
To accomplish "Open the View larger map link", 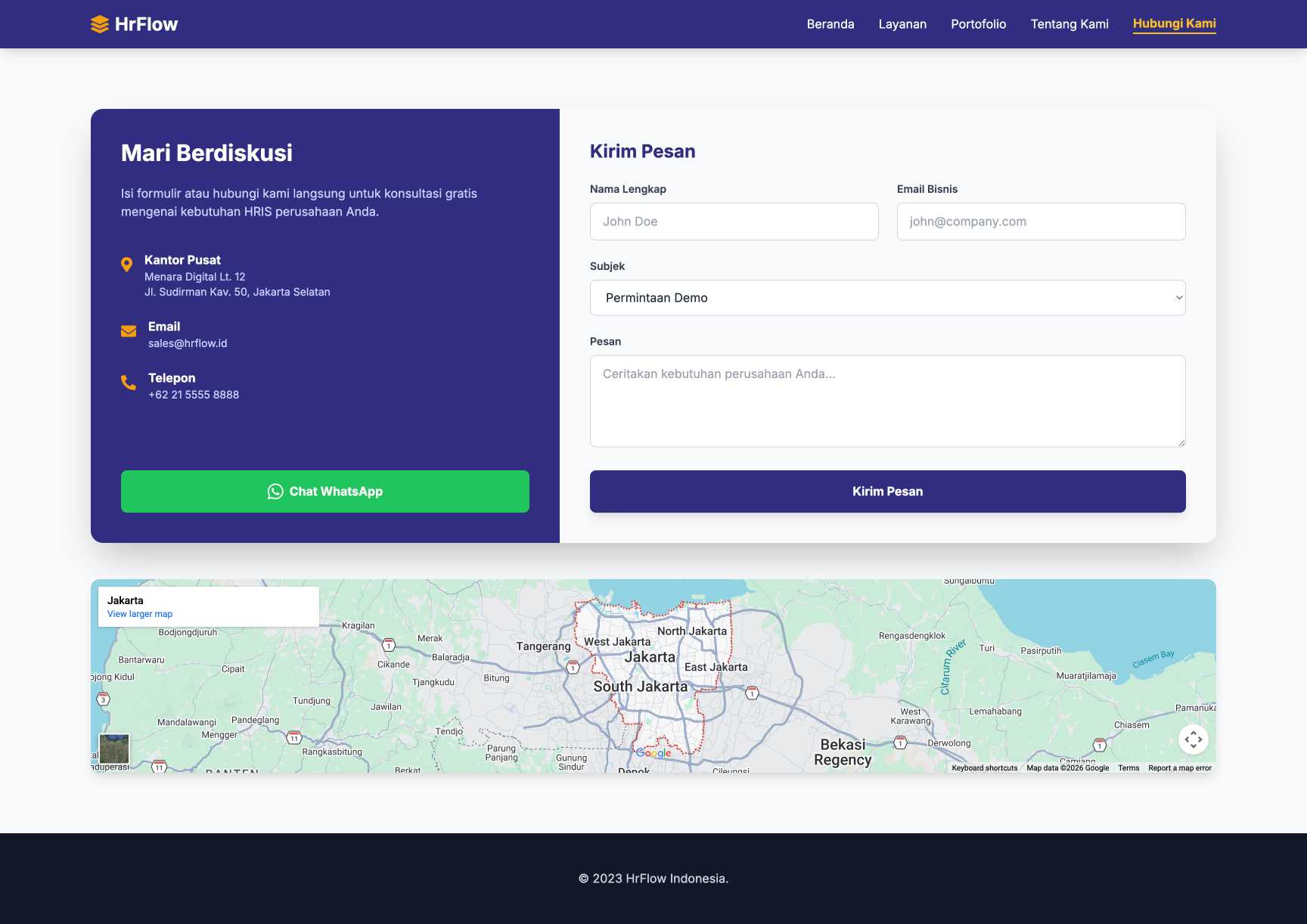I will [140, 614].
